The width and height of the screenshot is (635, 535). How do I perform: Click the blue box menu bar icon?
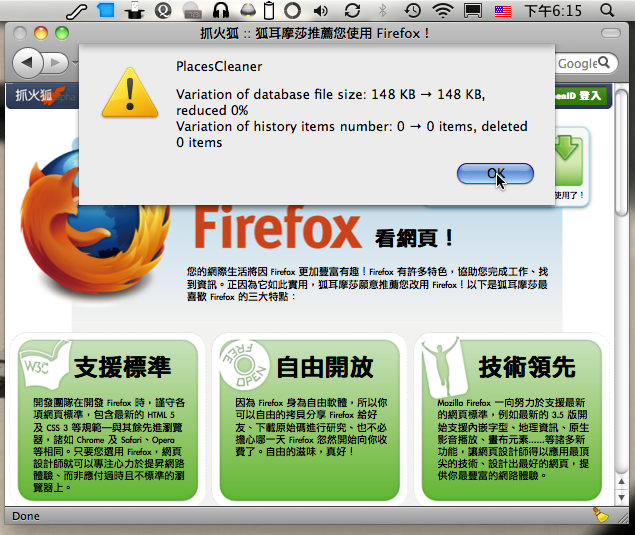click(x=106, y=10)
